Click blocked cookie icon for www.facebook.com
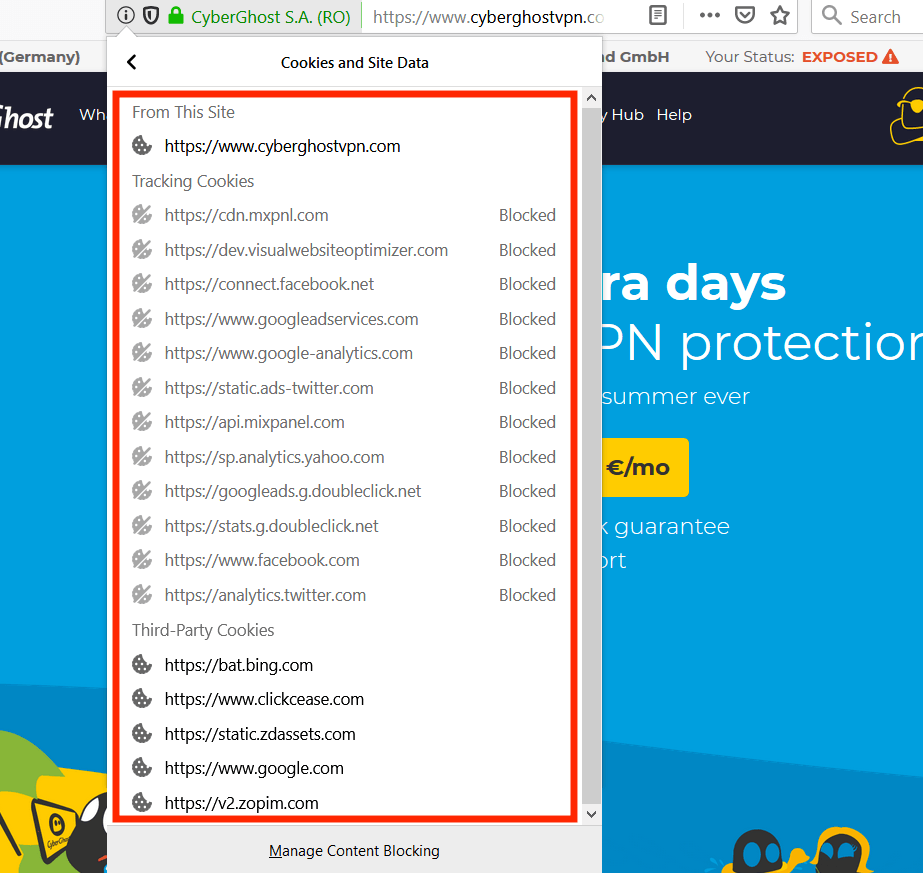The image size is (923, 873). pos(142,559)
